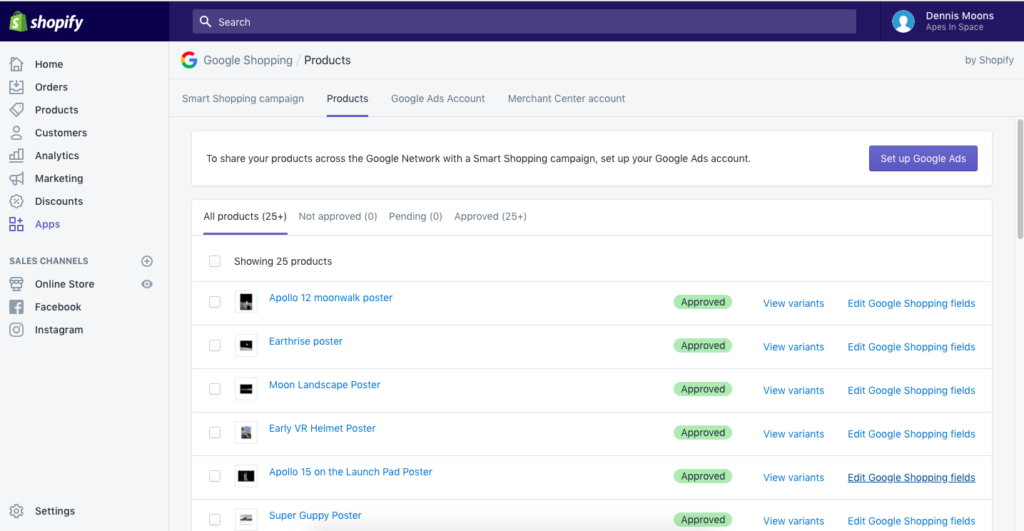Click the Discounts percent icon
This screenshot has height=531, width=1024.
(16, 201)
